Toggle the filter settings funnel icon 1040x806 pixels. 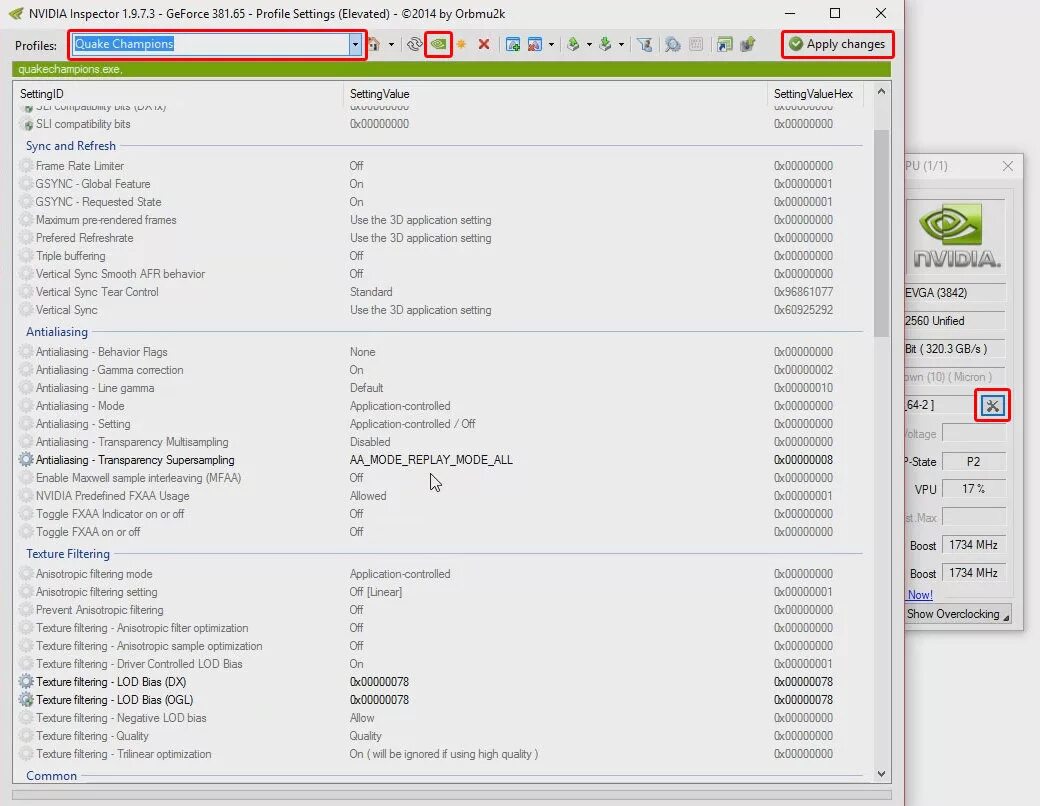coord(644,44)
